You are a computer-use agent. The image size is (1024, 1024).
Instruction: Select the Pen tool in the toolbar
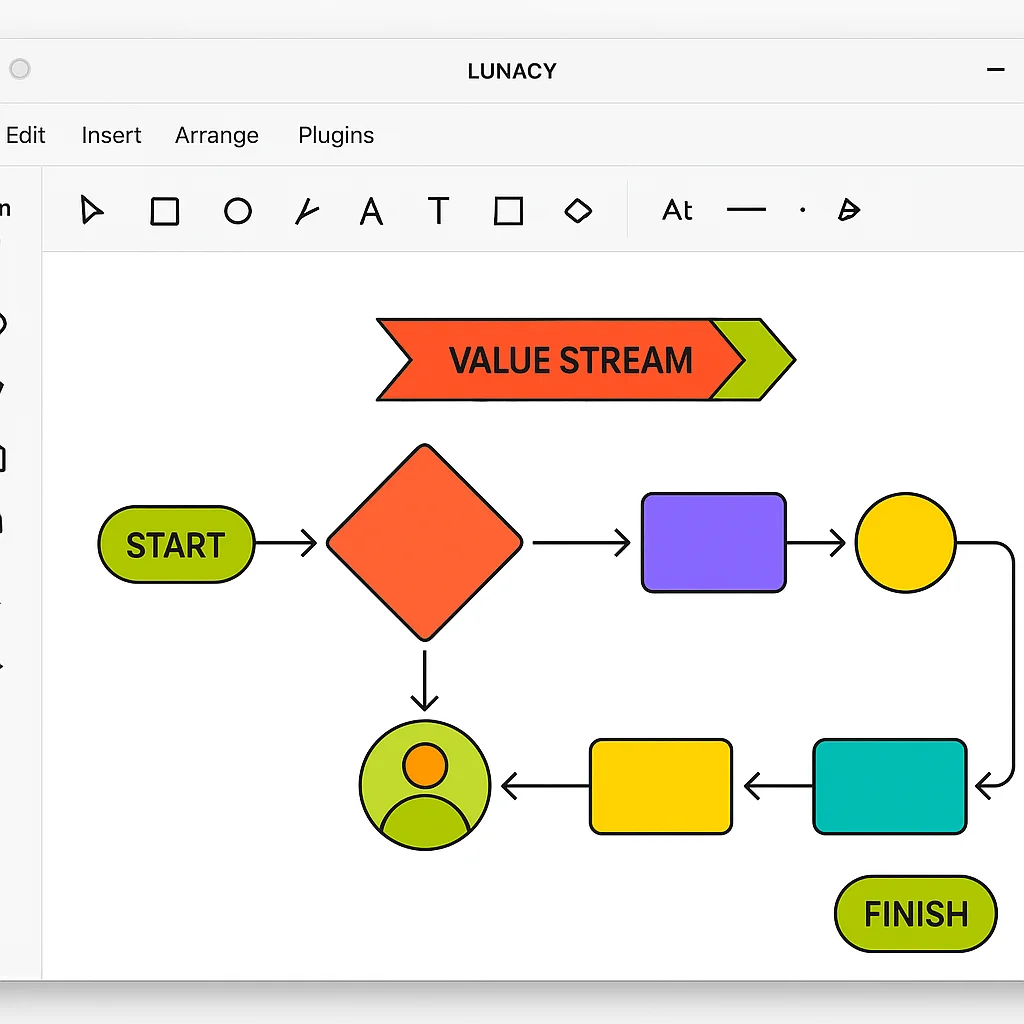point(306,211)
